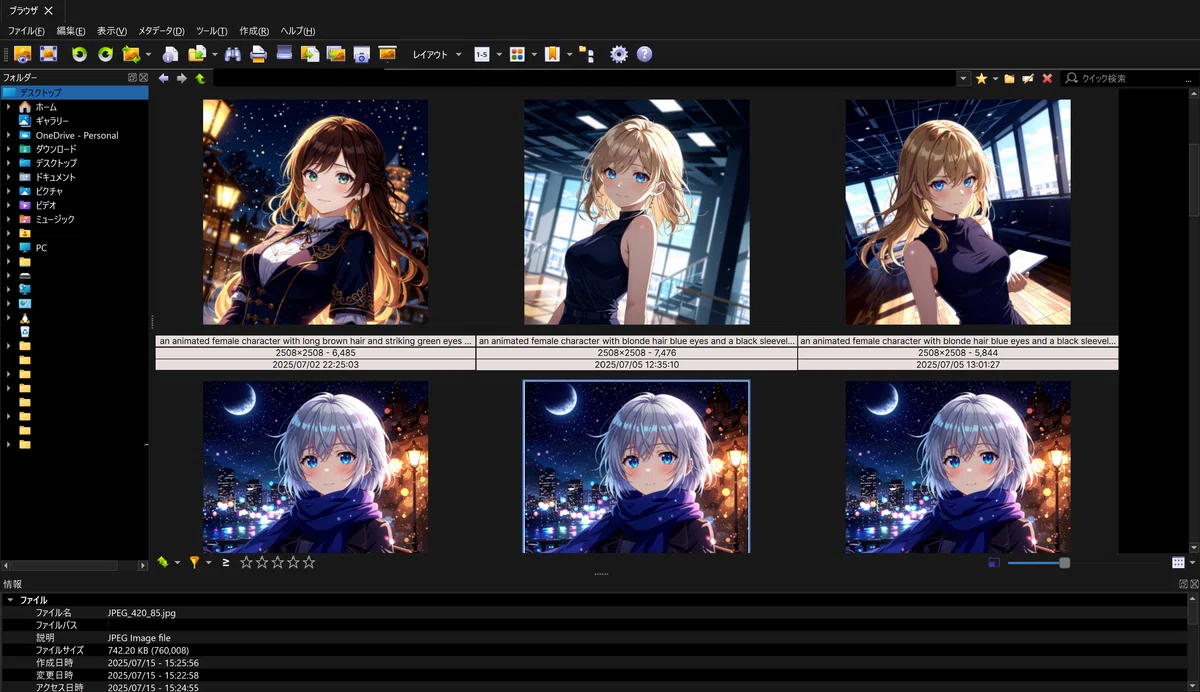Create new folder icon near address bar
Image resolution: width=1200 pixels, height=692 pixels.
click(x=1009, y=78)
